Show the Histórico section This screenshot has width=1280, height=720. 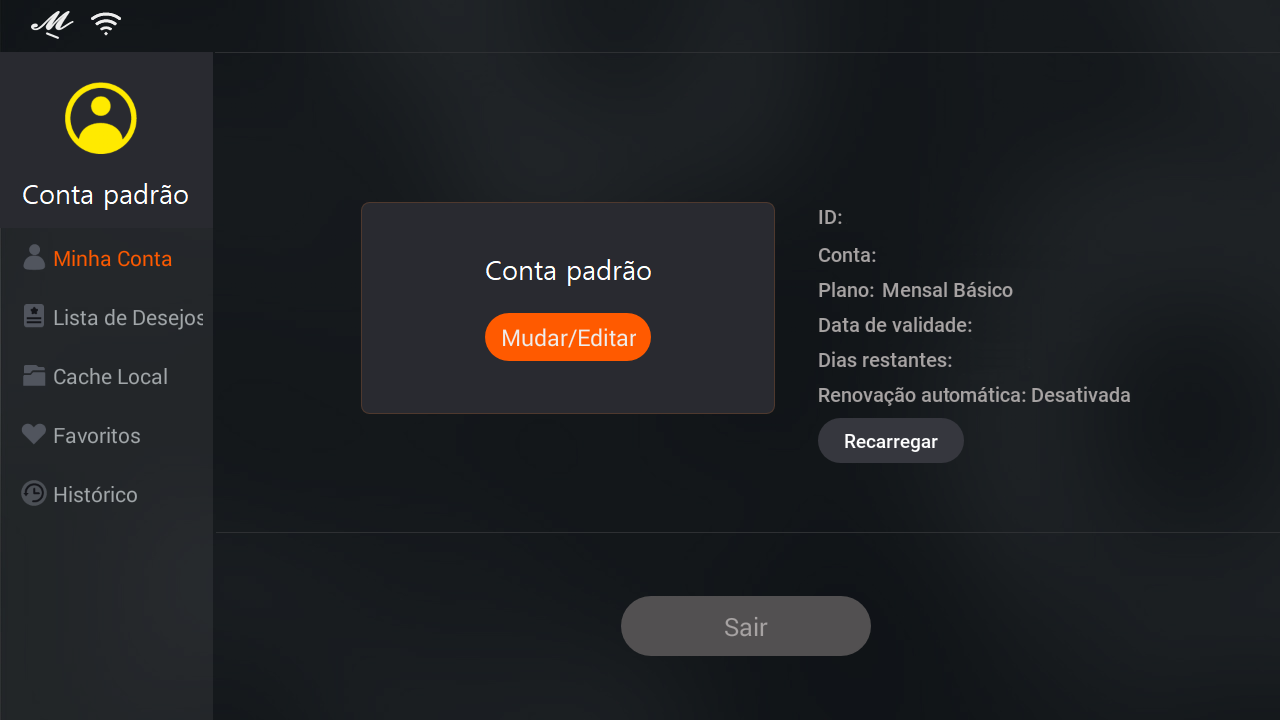(x=106, y=494)
